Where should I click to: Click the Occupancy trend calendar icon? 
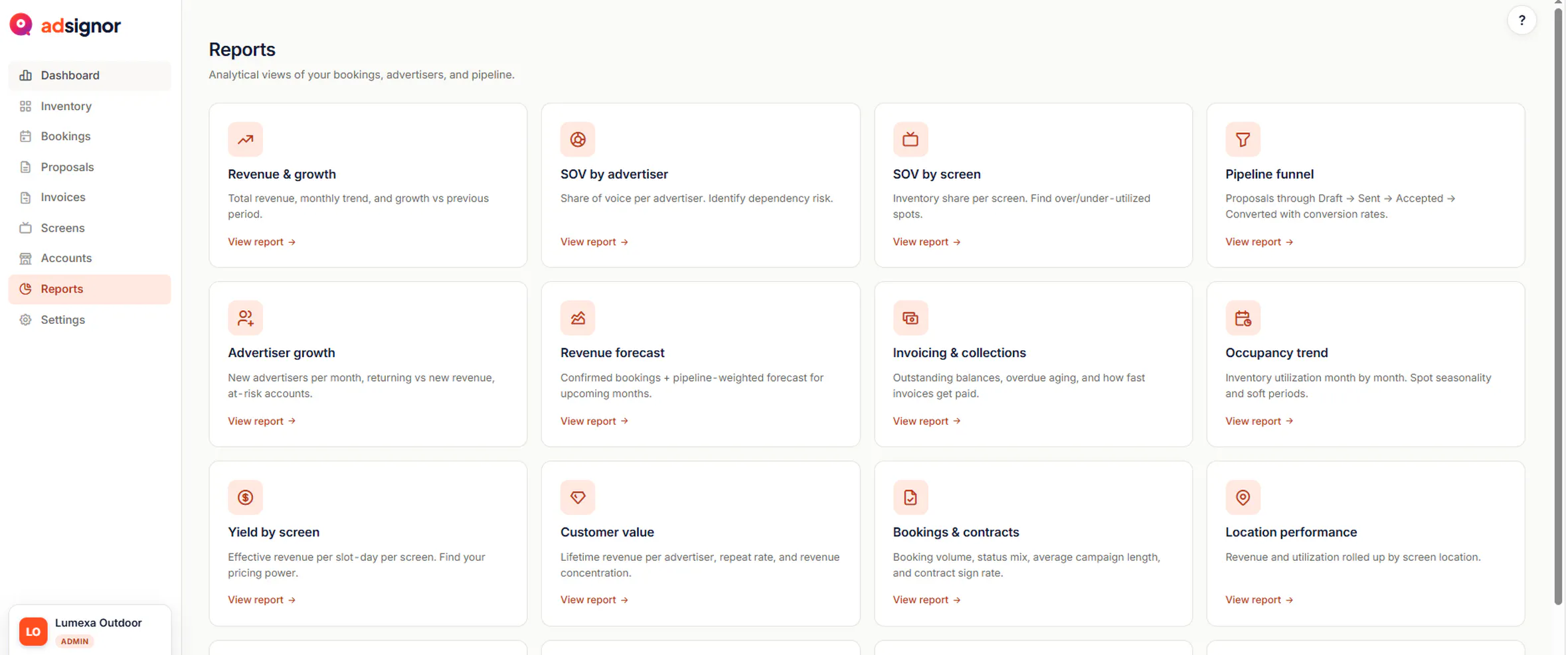1243,318
